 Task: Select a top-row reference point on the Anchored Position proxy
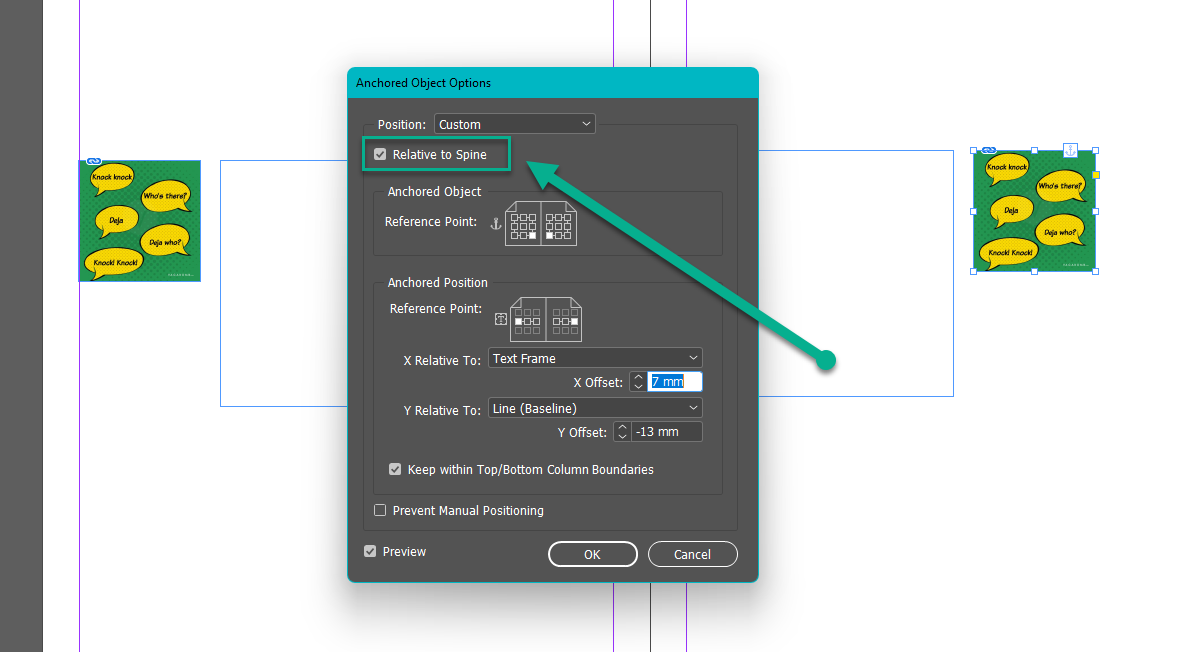pos(527,312)
